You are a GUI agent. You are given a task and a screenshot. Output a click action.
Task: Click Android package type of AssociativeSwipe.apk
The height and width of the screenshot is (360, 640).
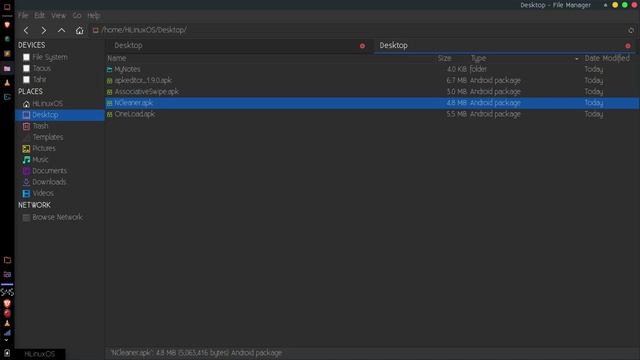[x=495, y=92]
